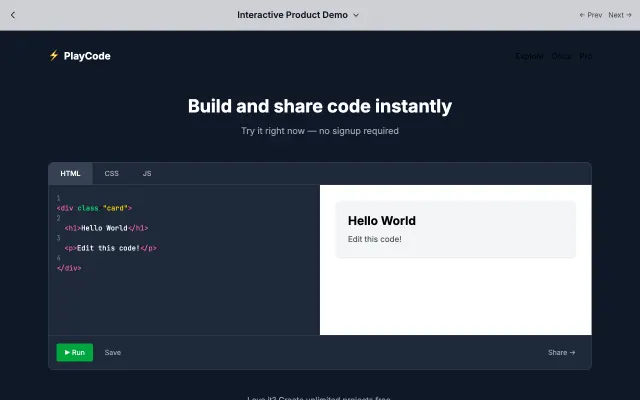Switch to the HTML tab
The width and height of the screenshot is (640, 400).
[x=70, y=173]
